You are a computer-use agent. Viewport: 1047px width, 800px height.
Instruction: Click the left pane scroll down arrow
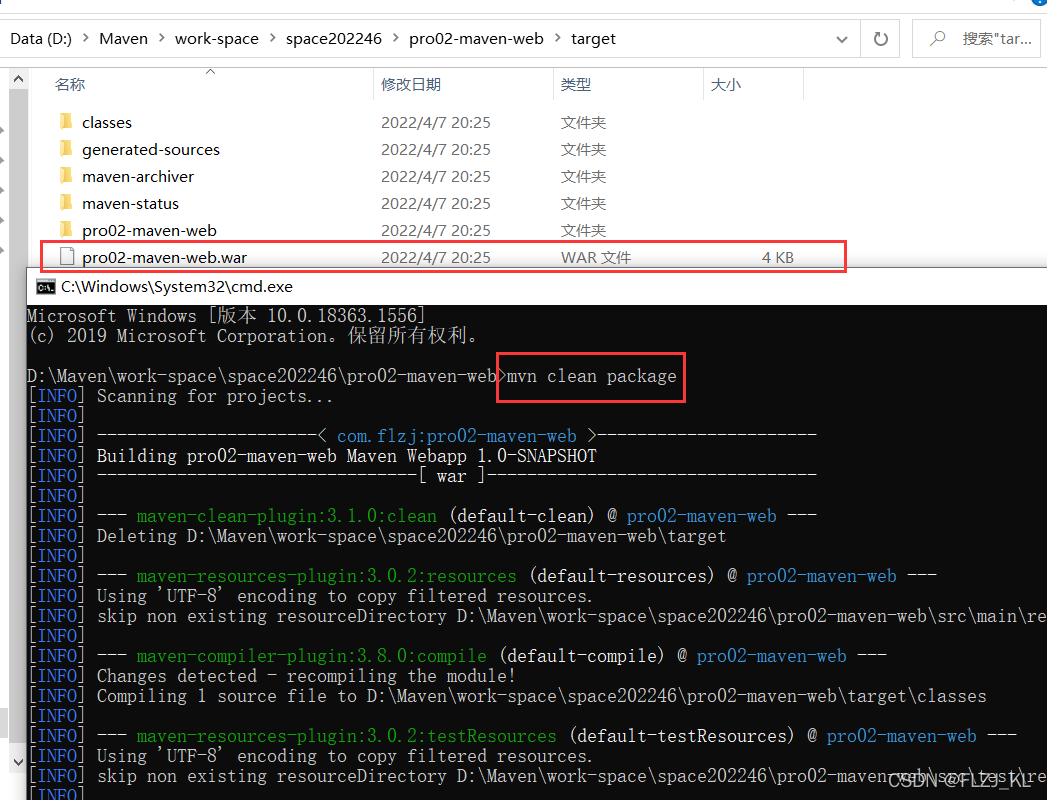pyautogui.click(x=19, y=761)
